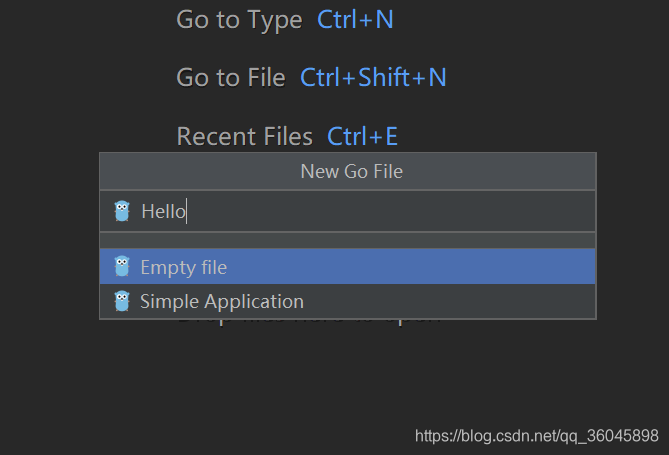Image resolution: width=669 pixels, height=455 pixels.
Task: Click the Ctrl+N shortcut label
Action: (x=355, y=20)
